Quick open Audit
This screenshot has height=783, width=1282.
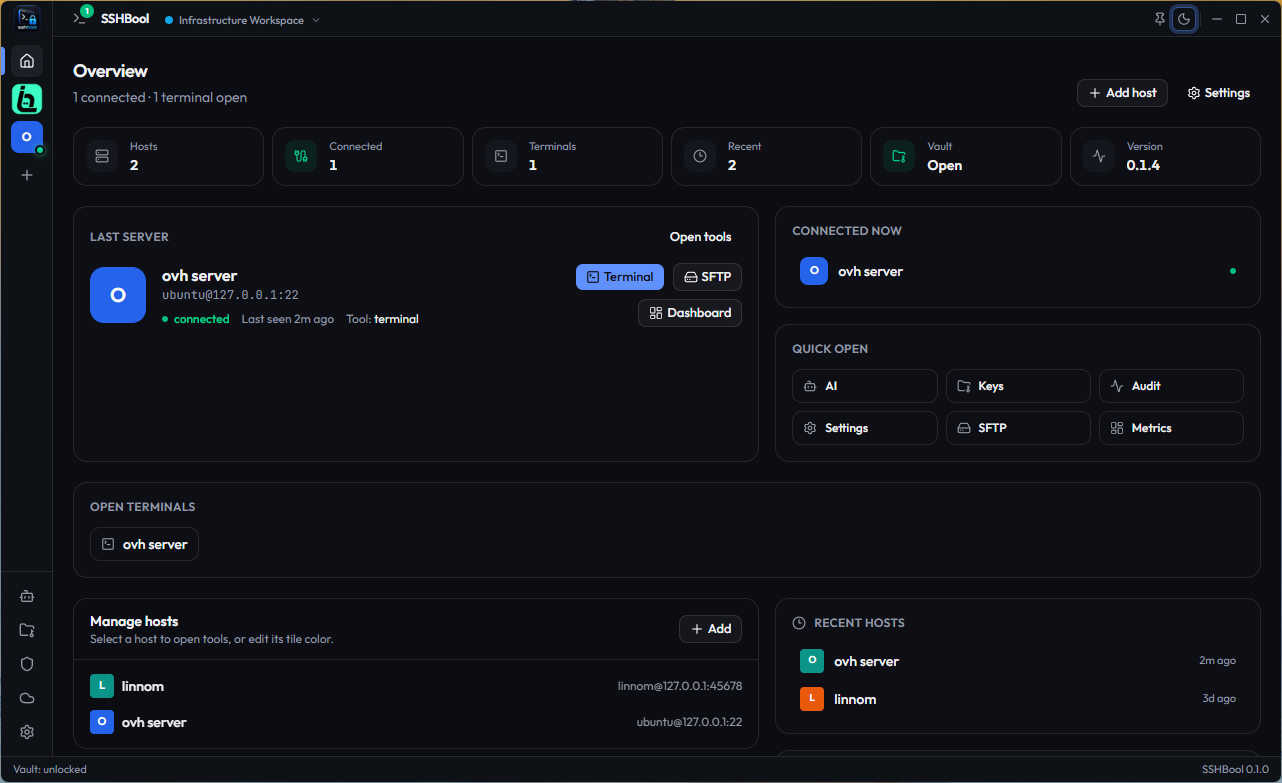1171,386
